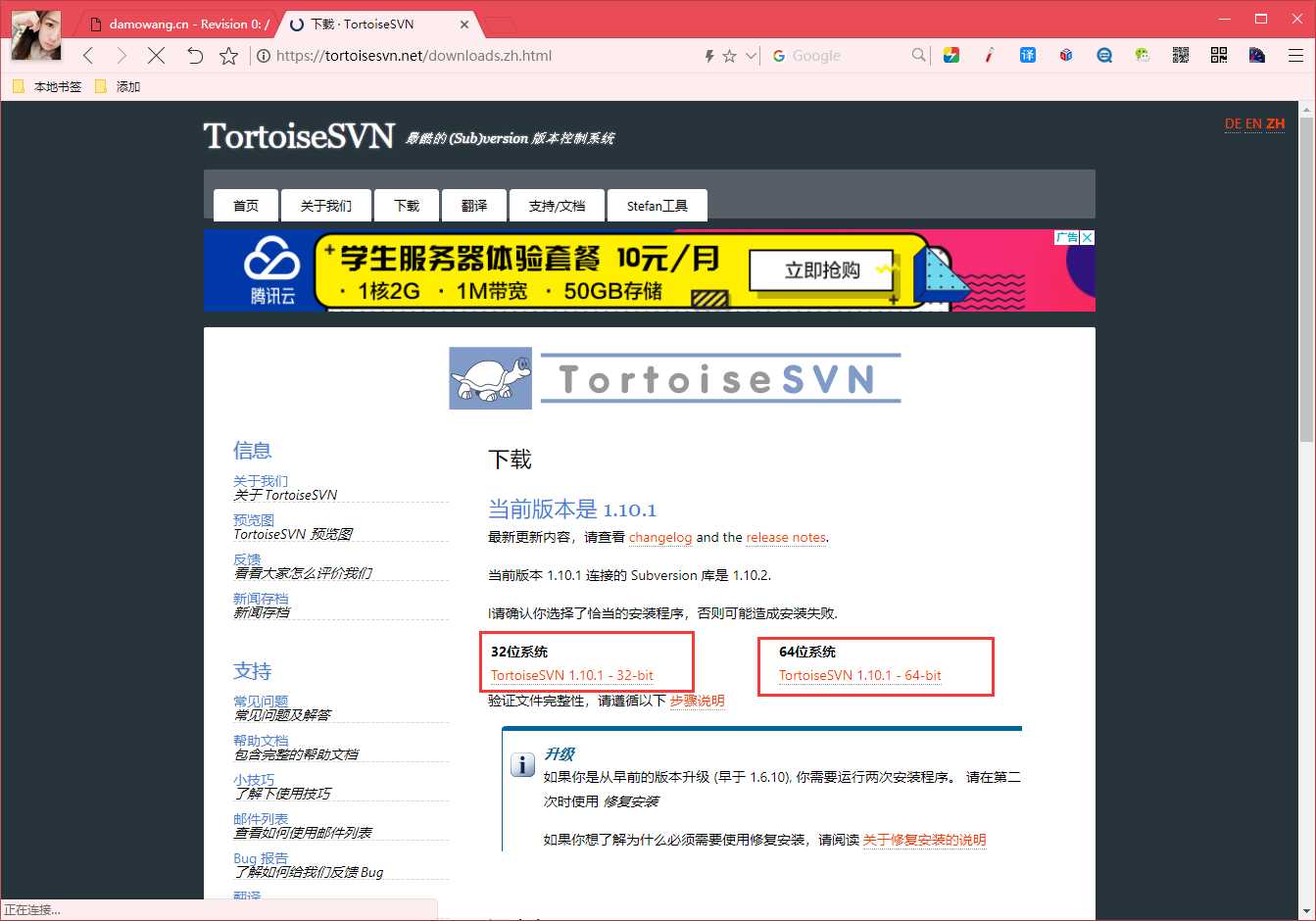Open the Stefan工具 navigation tab
The width and height of the screenshot is (1316, 921).
coord(658,206)
